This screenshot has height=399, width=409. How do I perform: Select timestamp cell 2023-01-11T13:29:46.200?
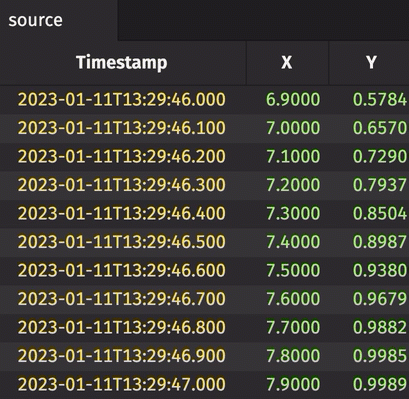[x=122, y=156]
